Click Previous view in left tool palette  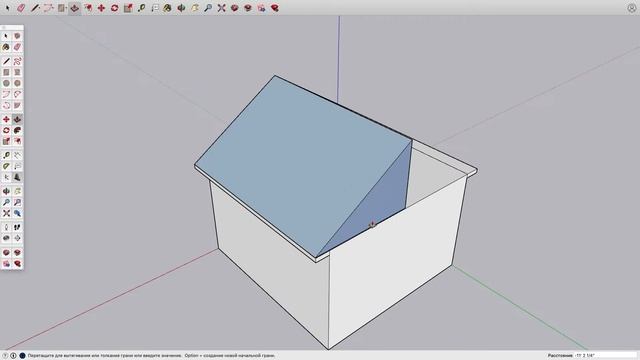(17, 213)
